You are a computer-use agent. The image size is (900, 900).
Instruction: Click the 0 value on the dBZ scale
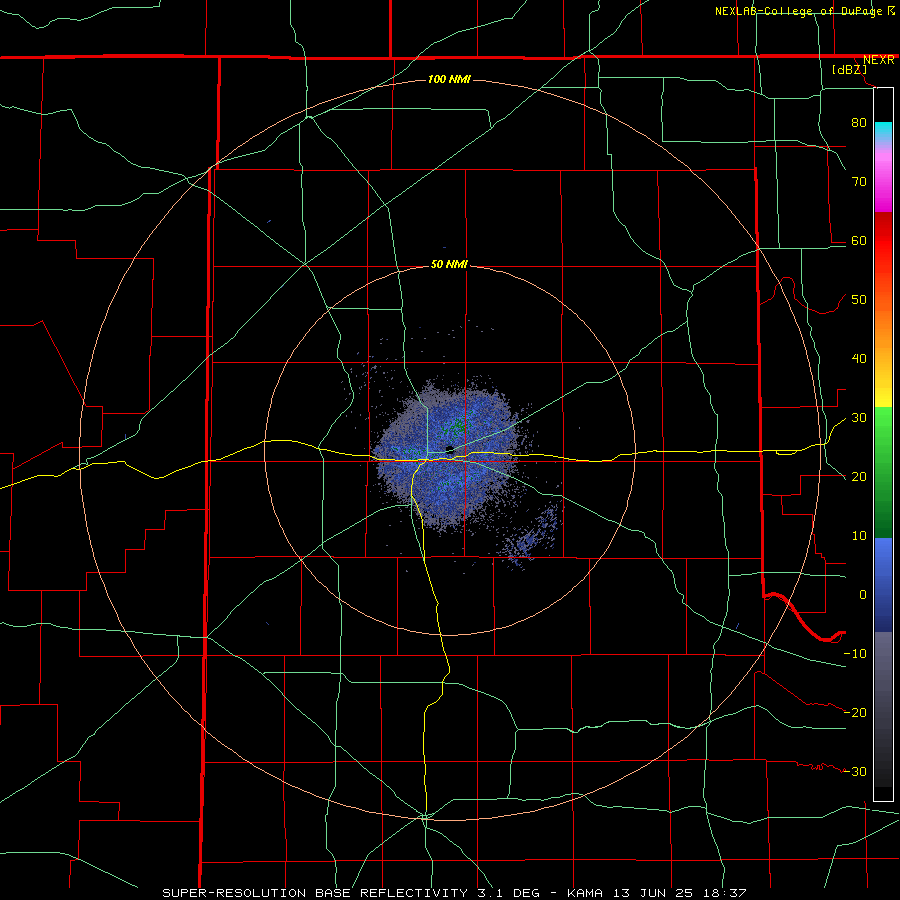(863, 595)
